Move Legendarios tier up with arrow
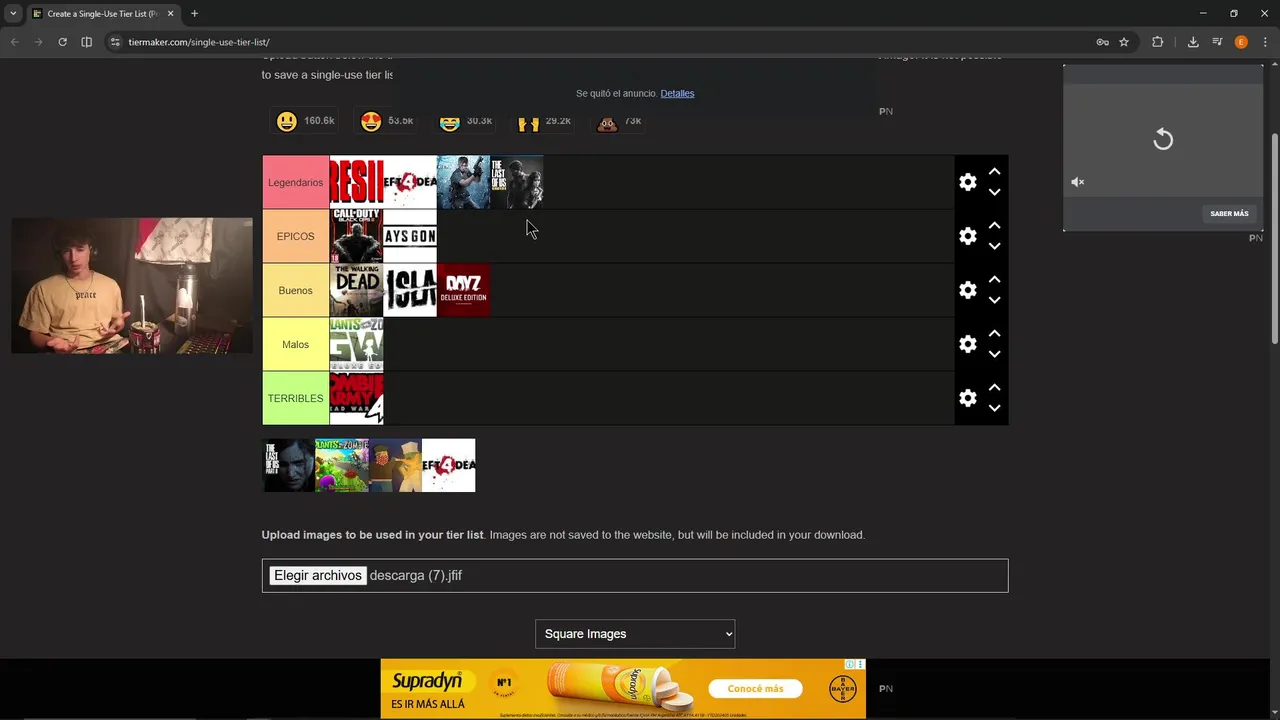Image resolution: width=1280 pixels, height=720 pixels. (x=994, y=172)
